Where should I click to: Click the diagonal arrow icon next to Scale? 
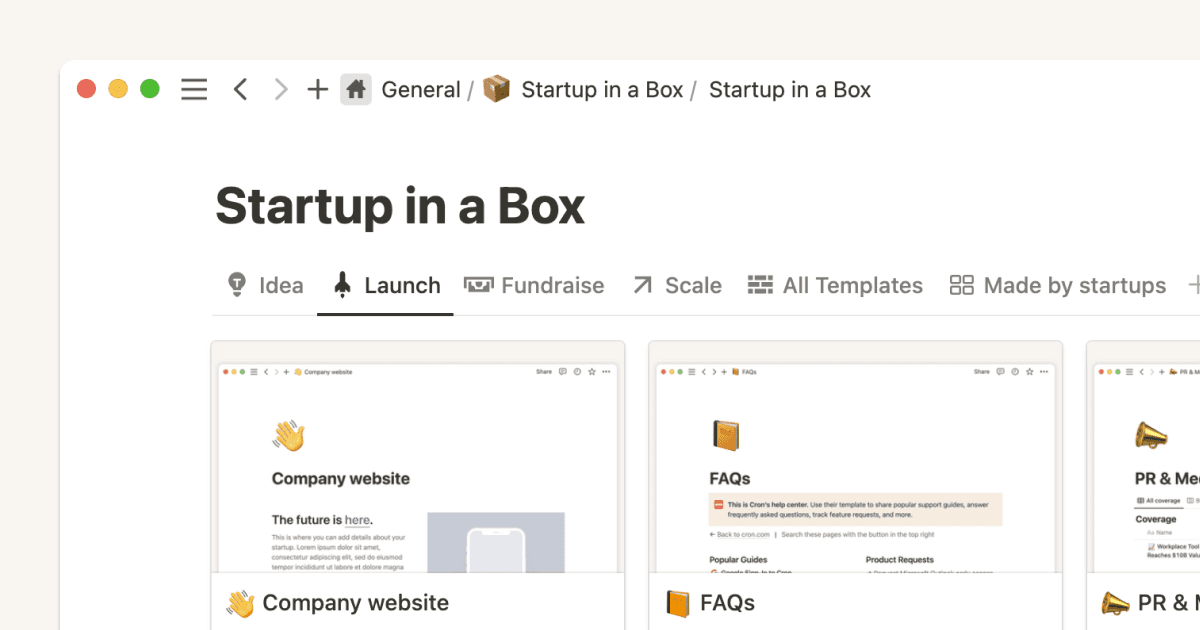pos(641,285)
